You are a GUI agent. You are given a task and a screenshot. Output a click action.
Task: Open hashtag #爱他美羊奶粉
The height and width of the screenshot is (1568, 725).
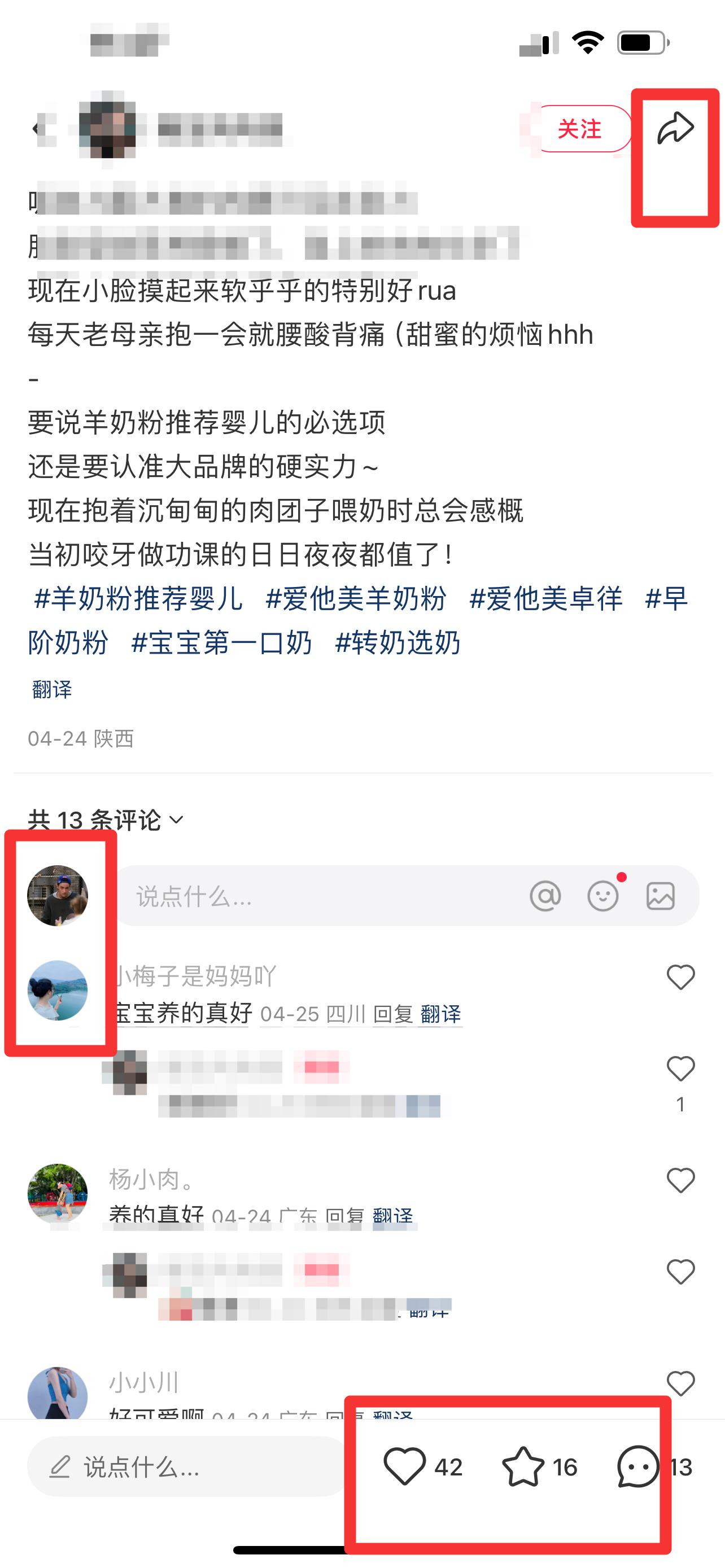click(x=356, y=598)
